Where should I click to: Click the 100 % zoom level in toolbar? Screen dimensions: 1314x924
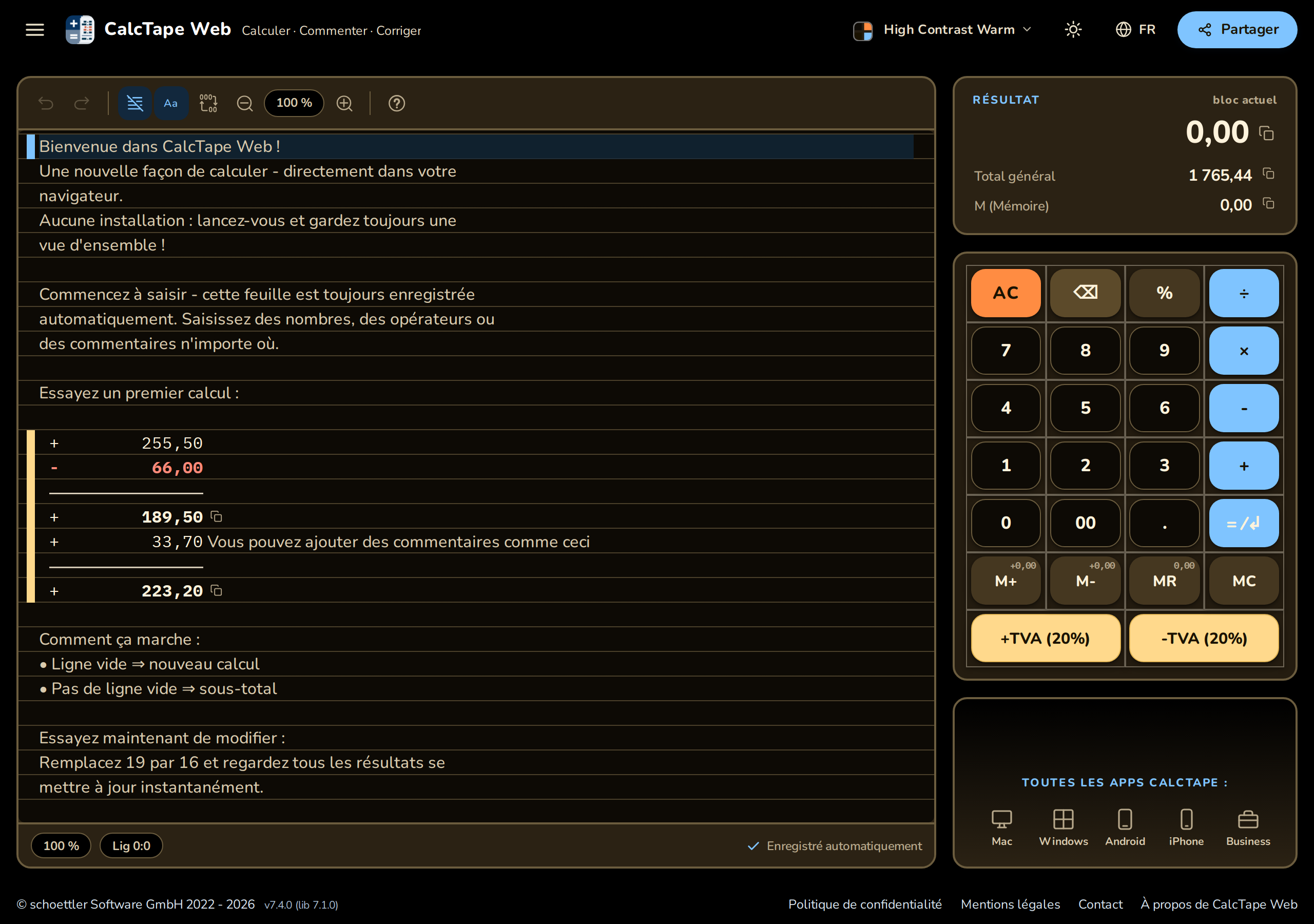point(294,103)
